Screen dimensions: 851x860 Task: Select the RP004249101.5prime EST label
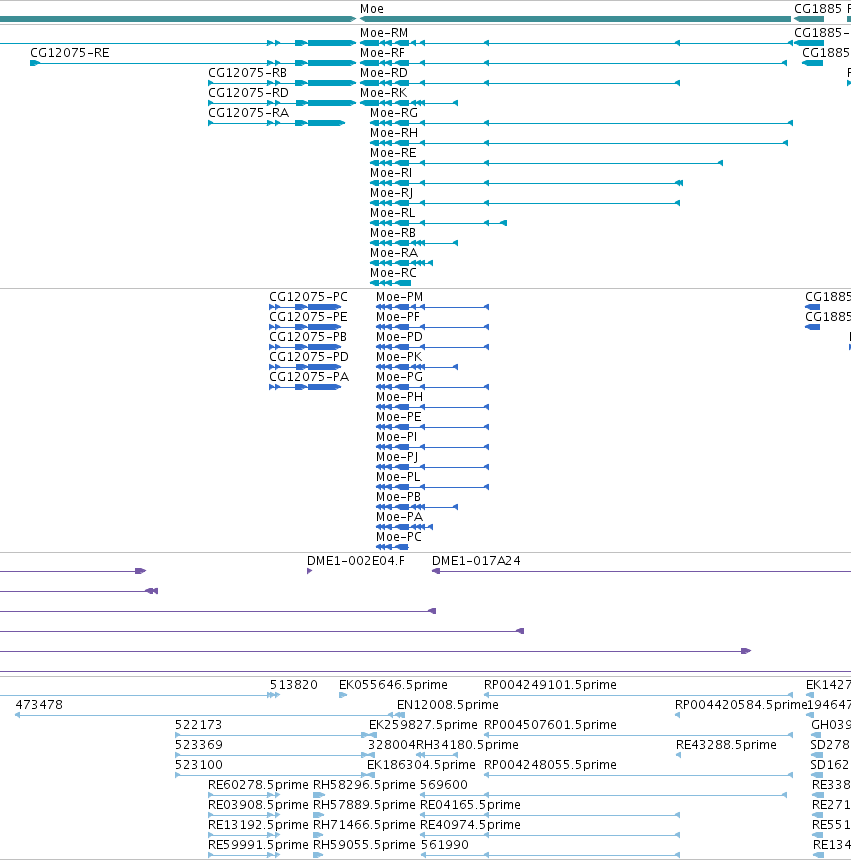(x=550, y=685)
